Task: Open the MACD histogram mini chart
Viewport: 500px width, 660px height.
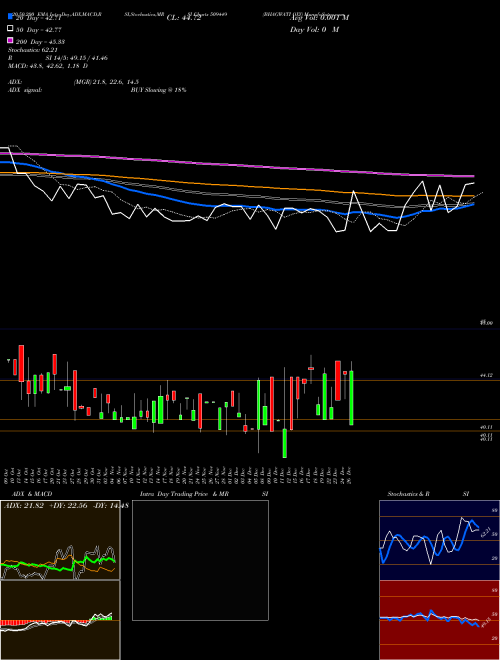Action: [x=60, y=620]
